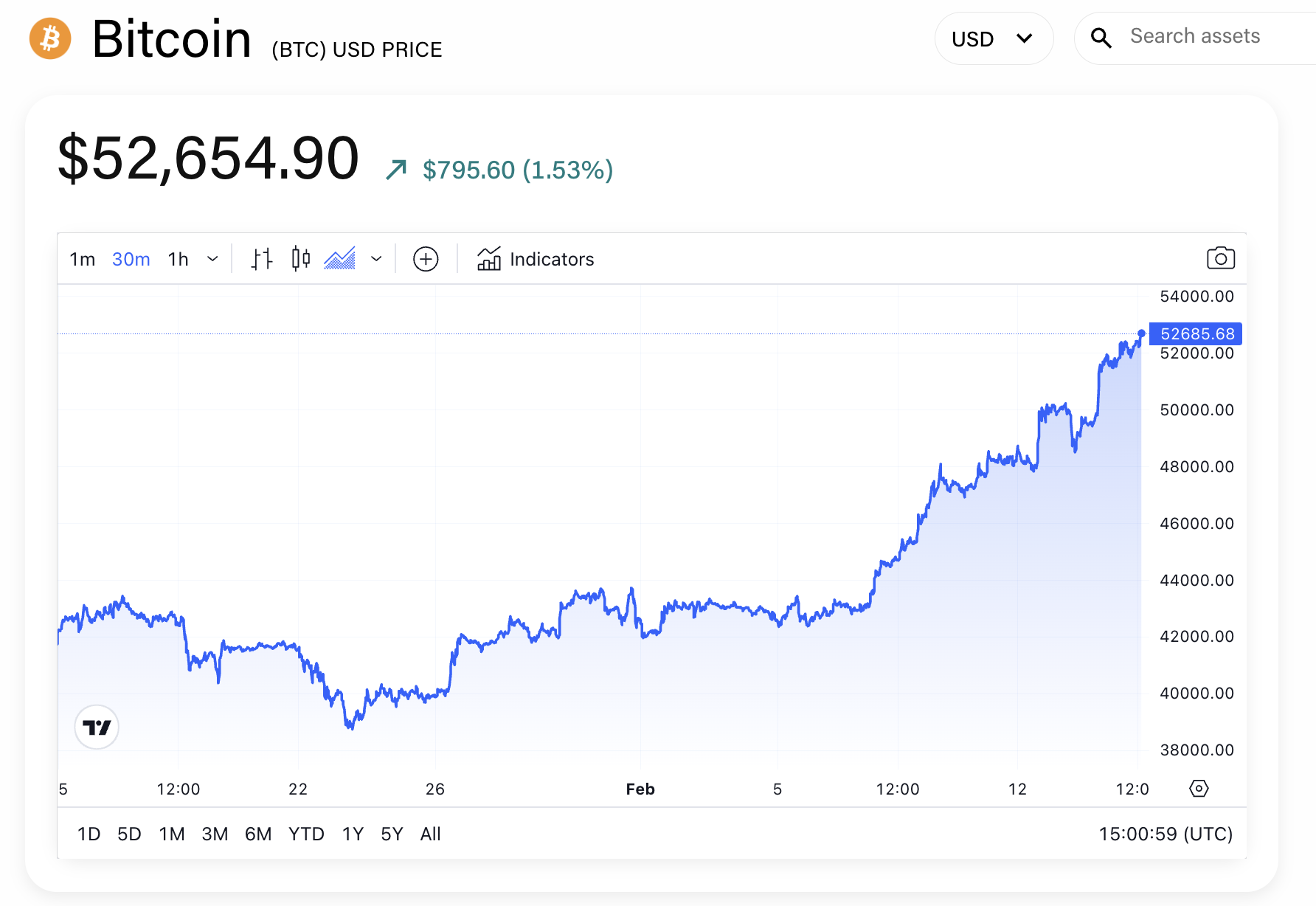This screenshot has height=906, width=1316.
Task: Click the All range button
Action: (x=431, y=834)
